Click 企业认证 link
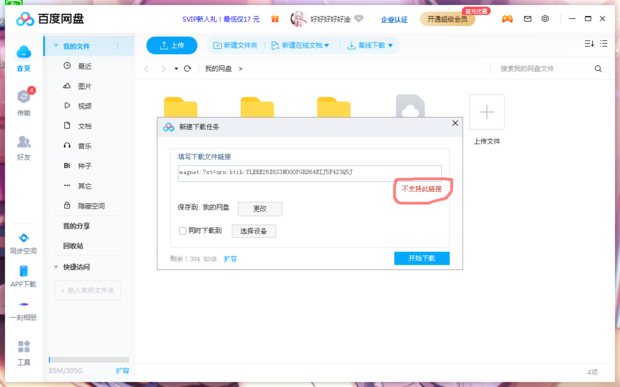Screen dimensions: 620x387 point(394,19)
